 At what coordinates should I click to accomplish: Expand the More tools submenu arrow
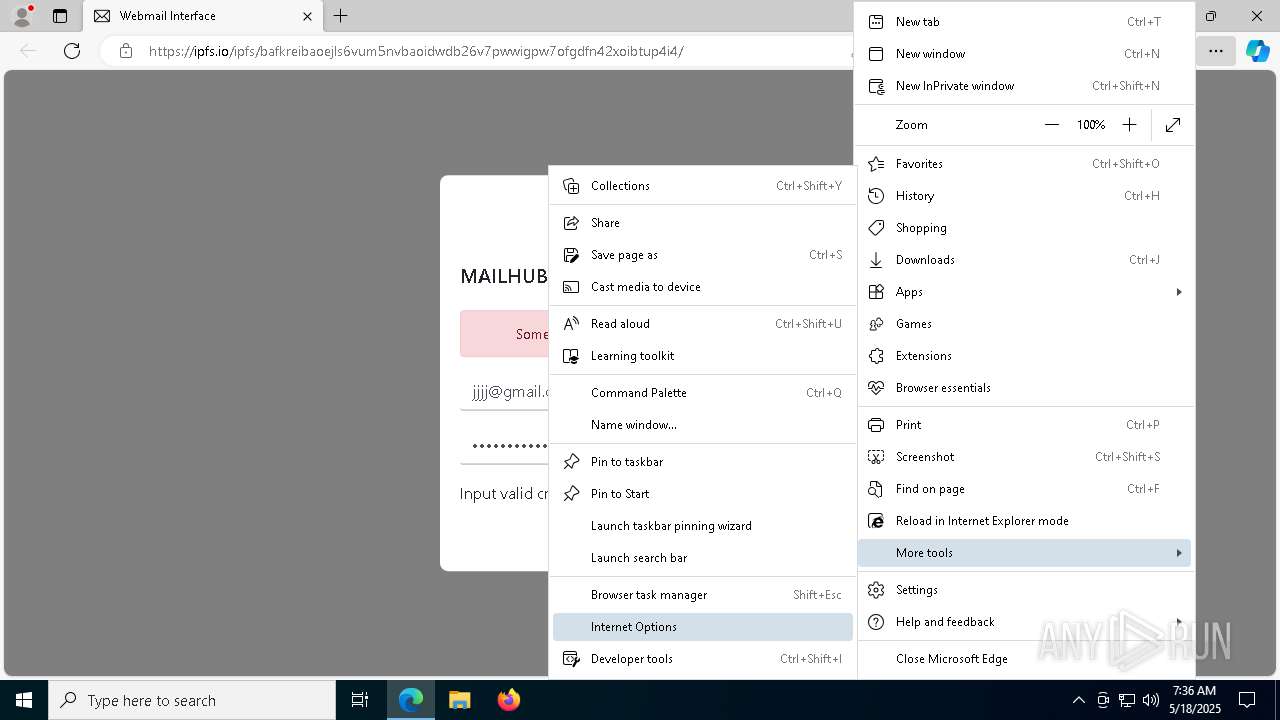1179,553
